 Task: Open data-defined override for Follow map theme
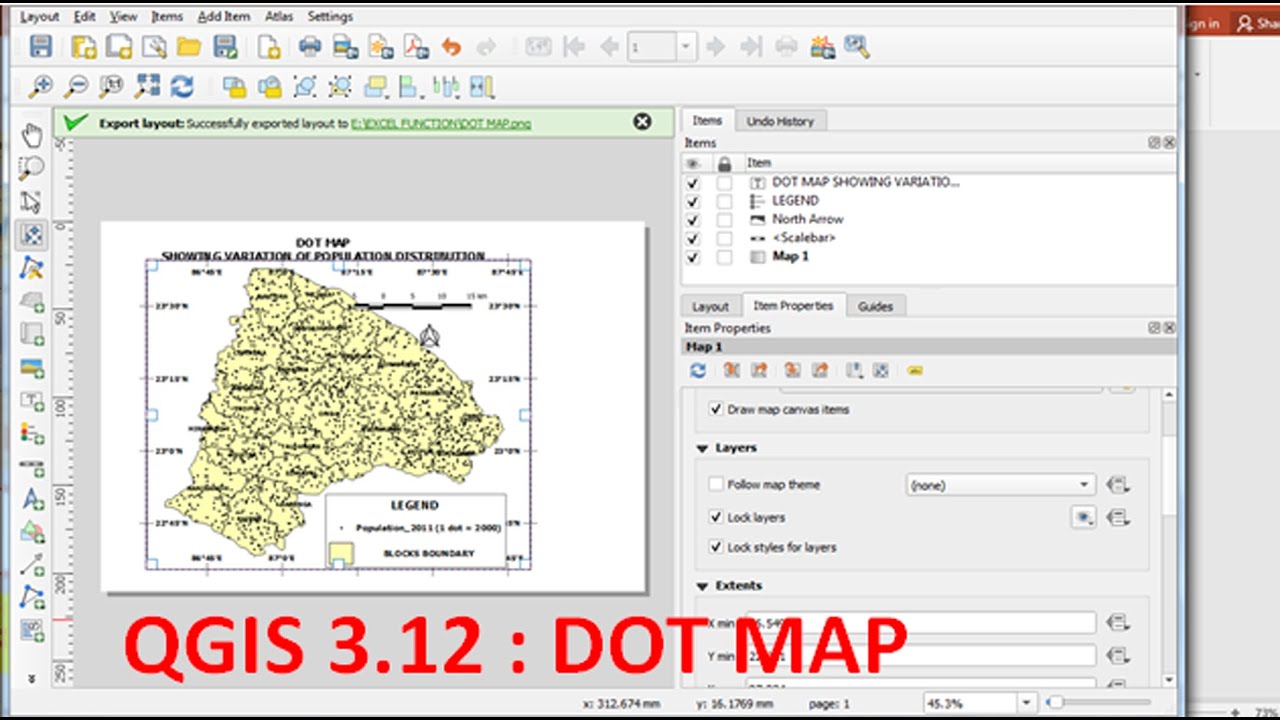pos(1118,485)
